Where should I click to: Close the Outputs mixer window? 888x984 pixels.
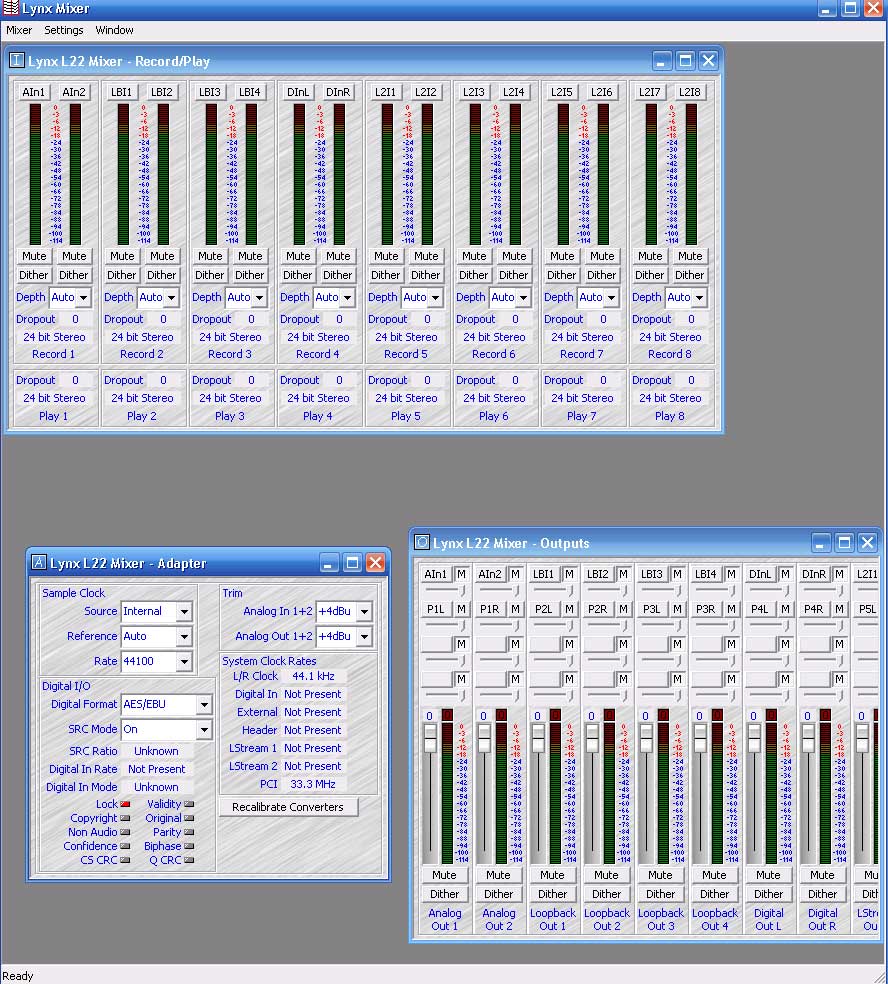click(x=867, y=542)
